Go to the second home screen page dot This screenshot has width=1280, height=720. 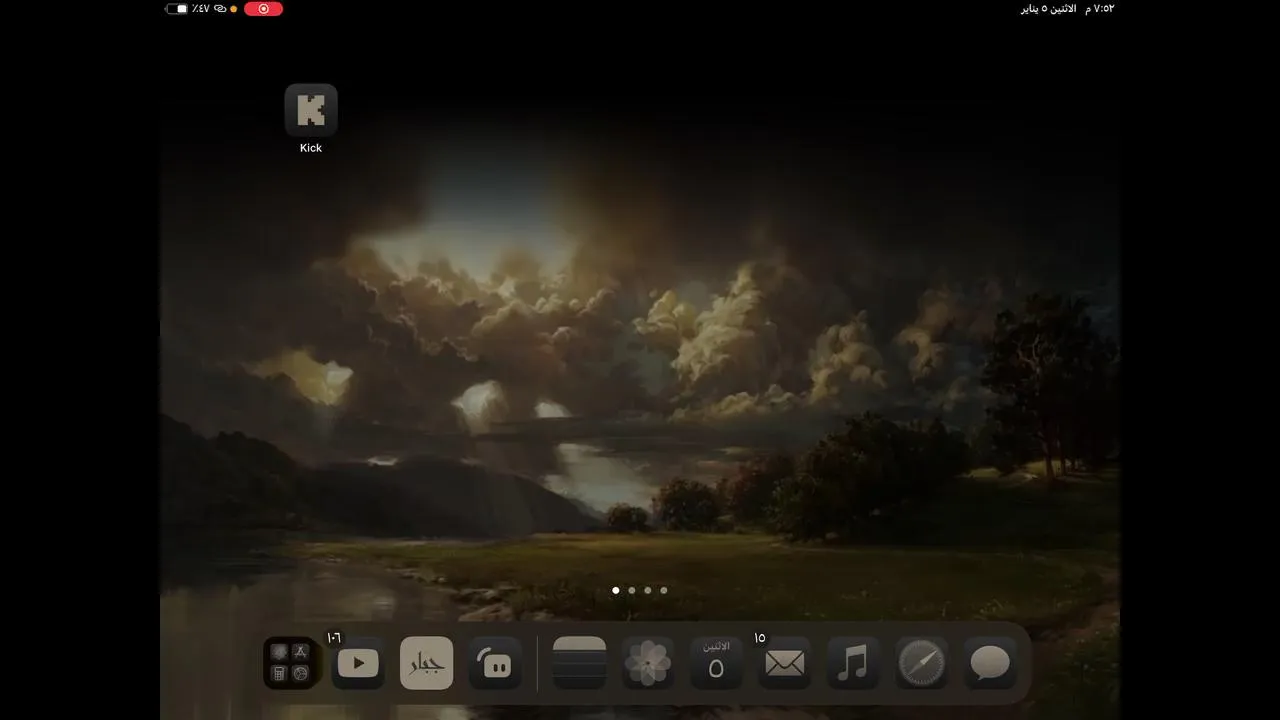pyautogui.click(x=631, y=590)
